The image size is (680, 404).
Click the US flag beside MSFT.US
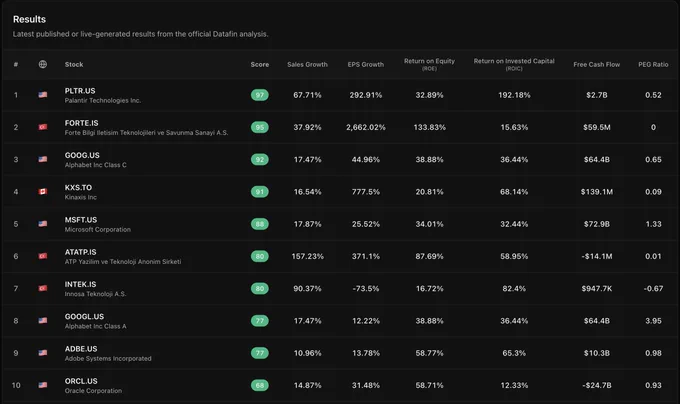(x=42, y=224)
